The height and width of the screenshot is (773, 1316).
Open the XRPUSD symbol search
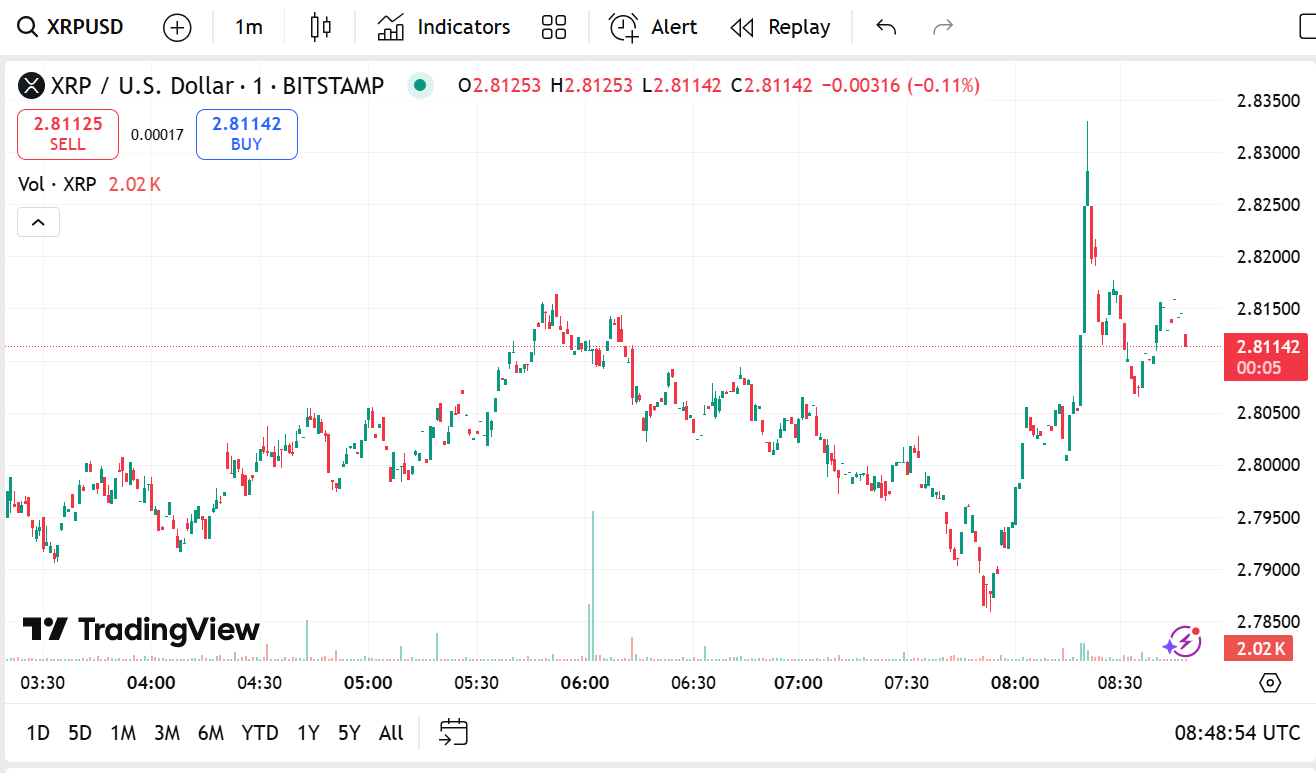tap(72, 27)
